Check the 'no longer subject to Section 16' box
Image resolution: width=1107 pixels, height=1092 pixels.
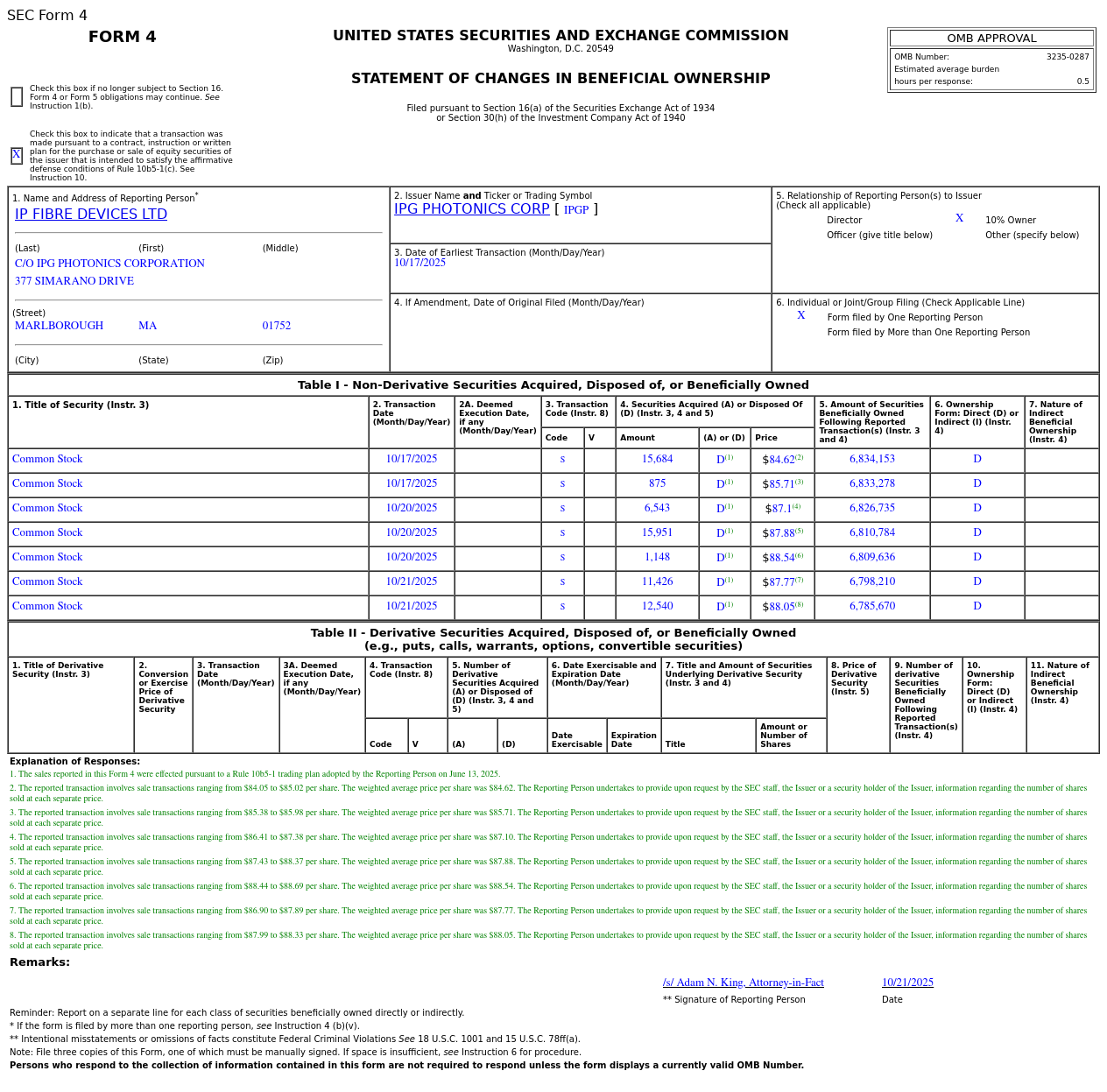(x=17, y=97)
